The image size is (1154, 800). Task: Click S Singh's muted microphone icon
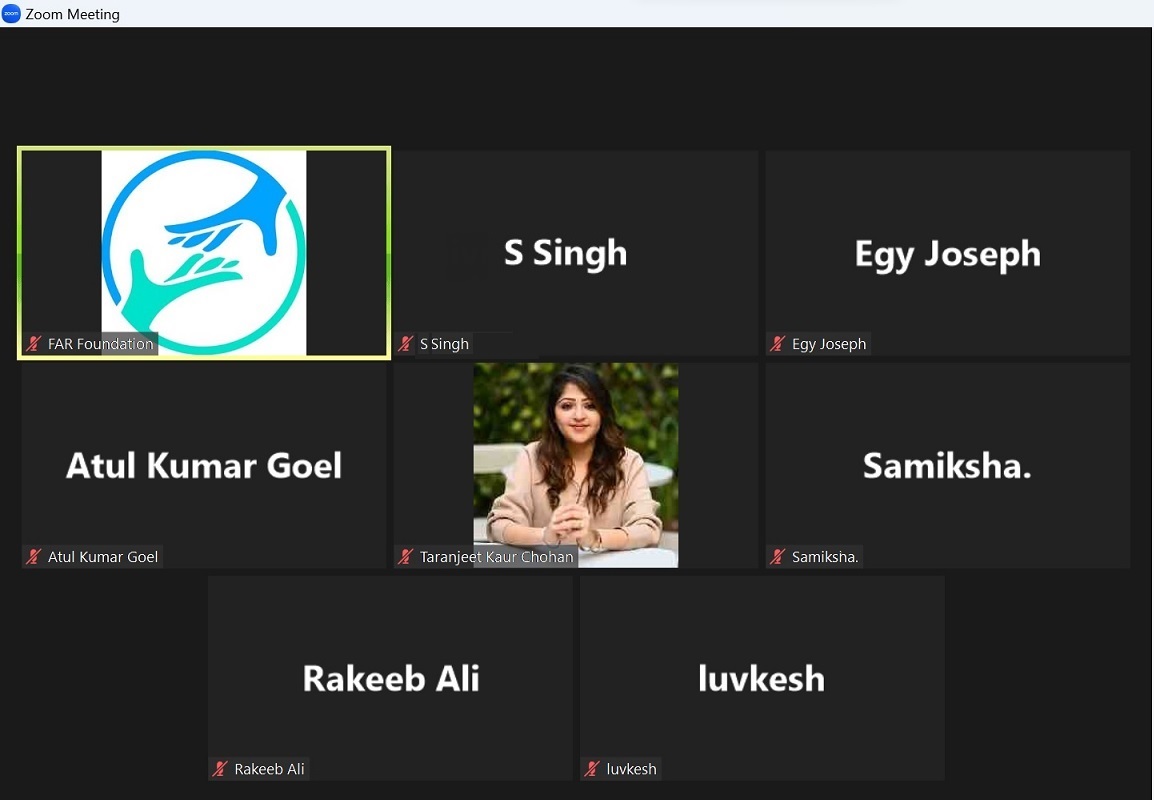[x=406, y=344]
